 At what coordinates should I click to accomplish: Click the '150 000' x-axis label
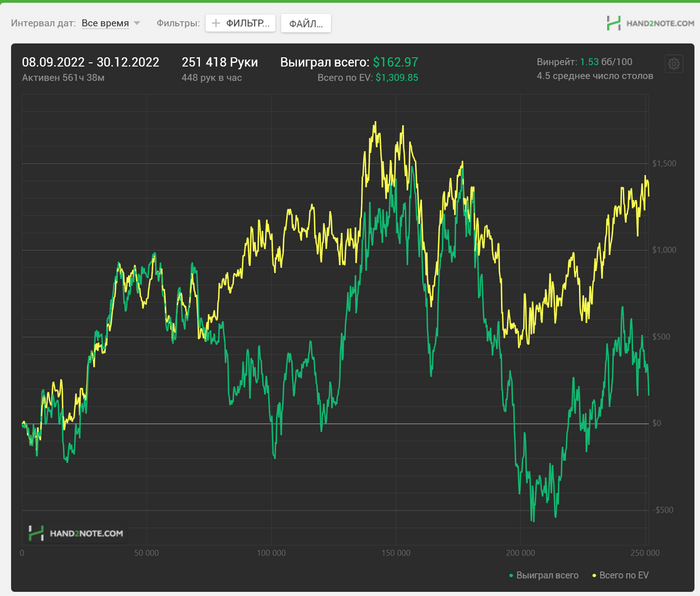click(396, 553)
